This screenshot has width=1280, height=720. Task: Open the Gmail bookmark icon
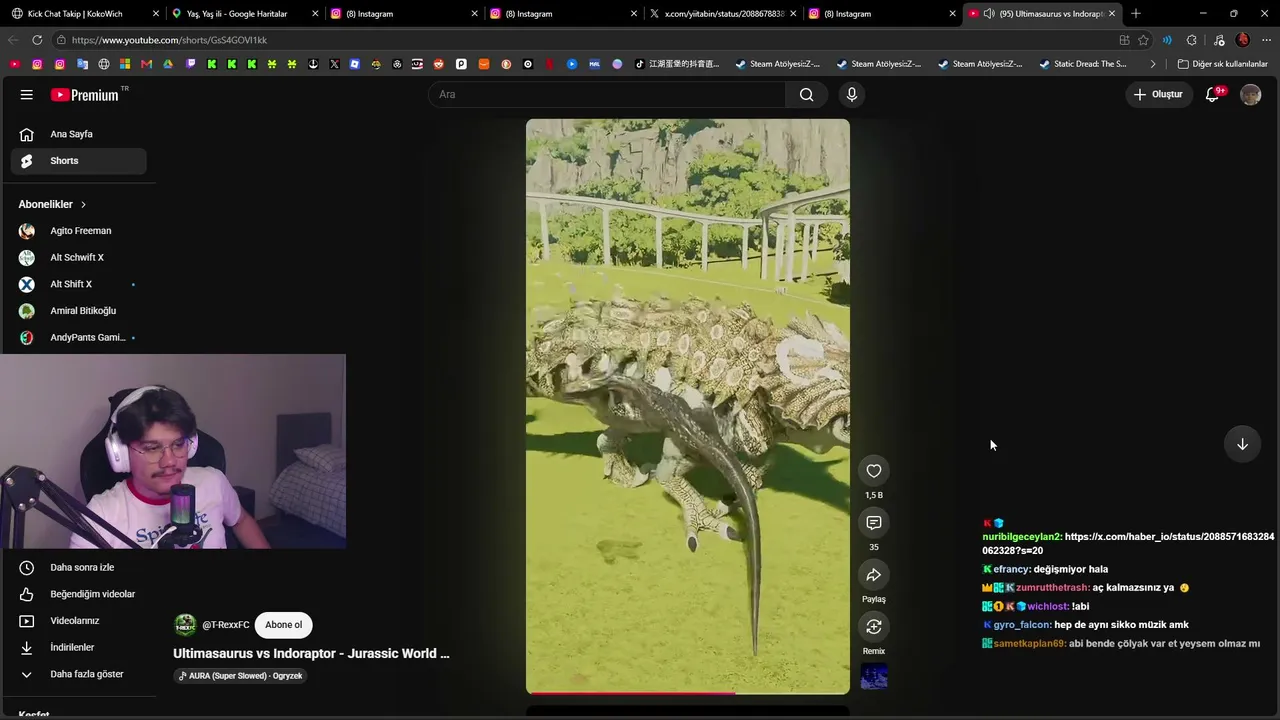tap(146, 64)
